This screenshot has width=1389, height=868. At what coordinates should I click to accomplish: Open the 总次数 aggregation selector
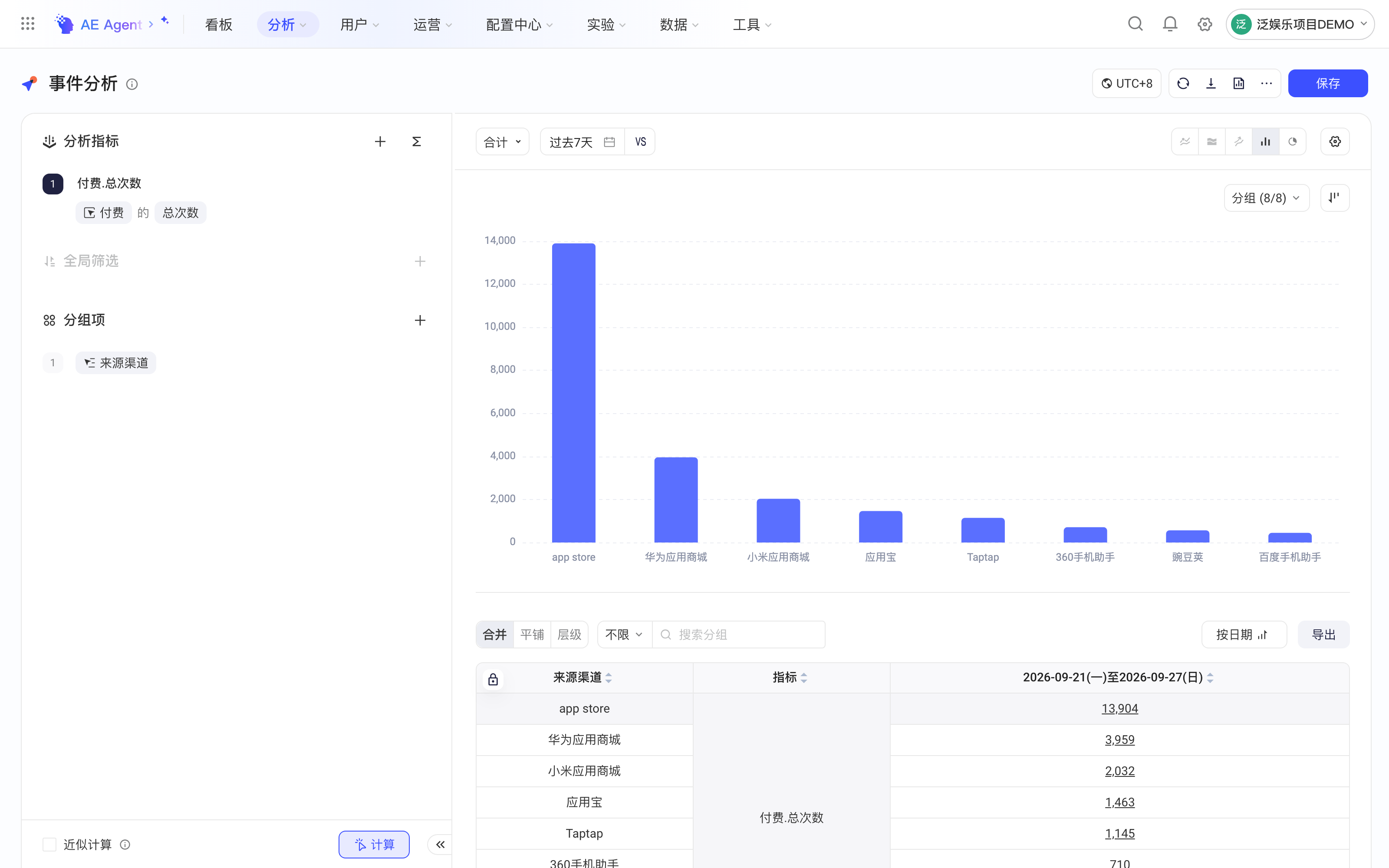(x=180, y=213)
